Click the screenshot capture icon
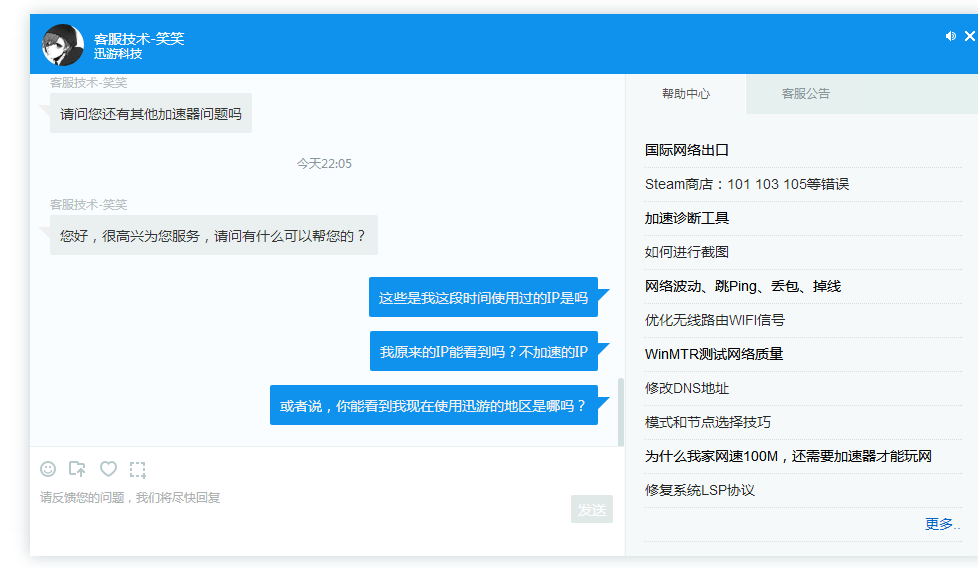Viewport: 978px width, 568px height. 138,469
